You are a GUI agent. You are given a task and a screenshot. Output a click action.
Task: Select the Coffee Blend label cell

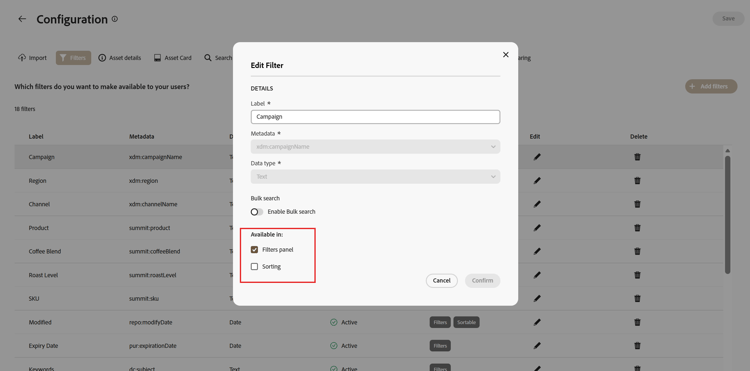45,251
